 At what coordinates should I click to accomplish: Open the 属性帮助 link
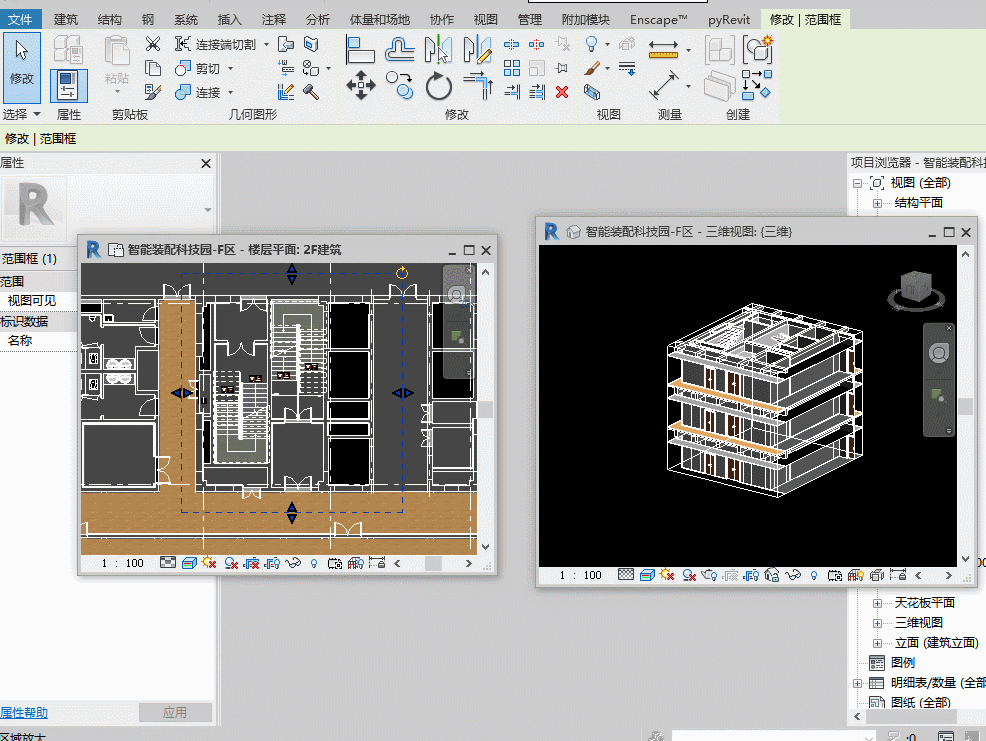[x=24, y=713]
